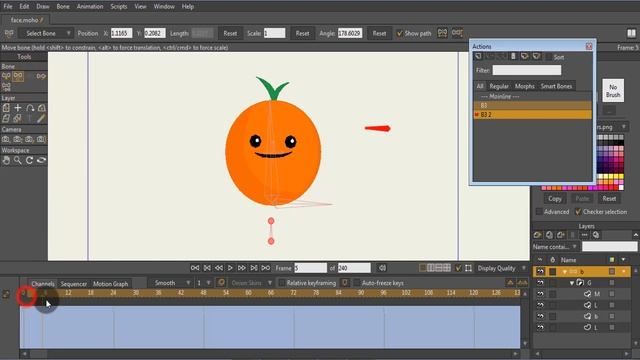Collapse the G group layer
Image resolution: width=640 pixels, height=360 pixels.
572,282
